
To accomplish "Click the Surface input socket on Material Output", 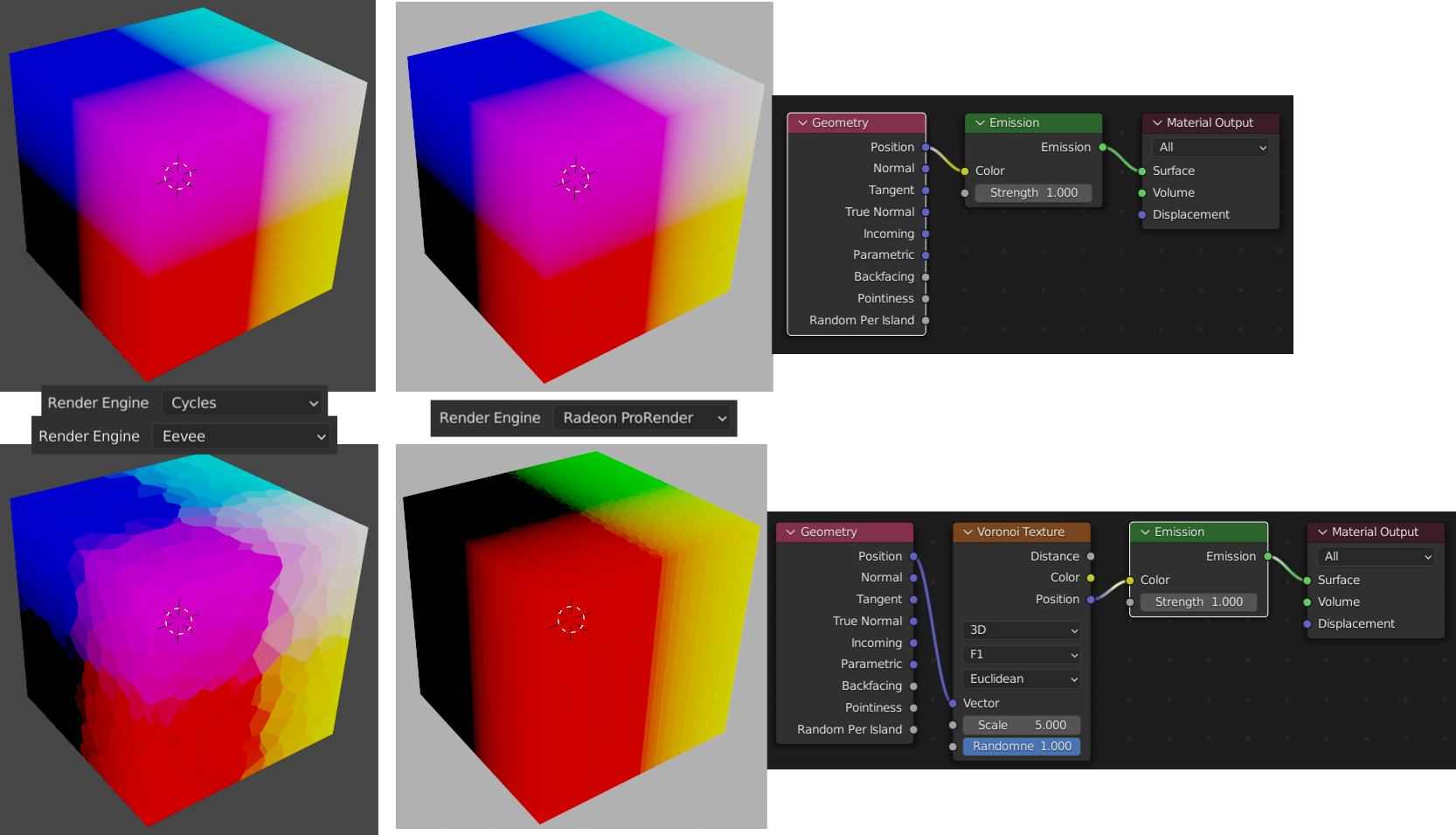I will [x=1141, y=170].
